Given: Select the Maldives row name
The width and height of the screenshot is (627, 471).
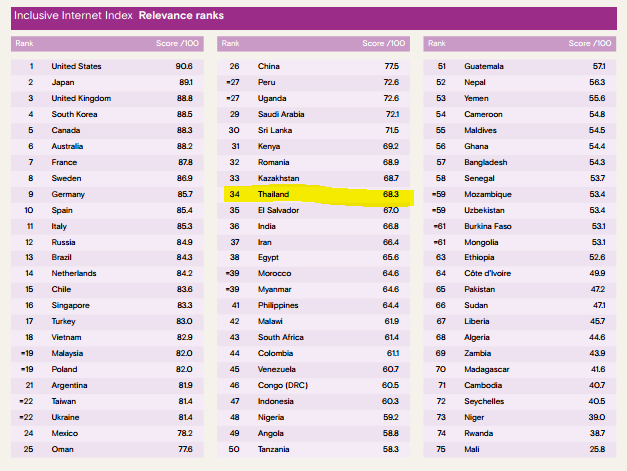Looking at the screenshot, I should coord(480,130).
